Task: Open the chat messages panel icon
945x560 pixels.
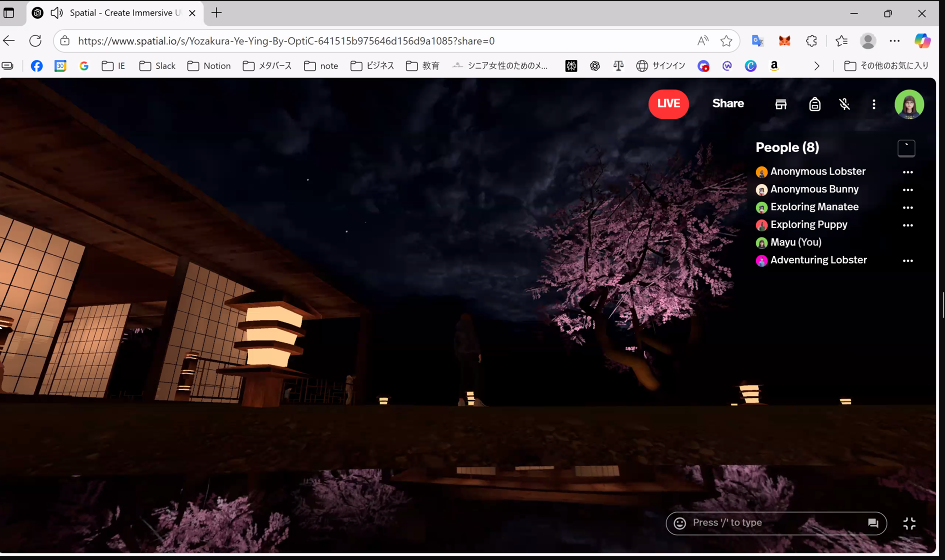Action: coord(873,523)
